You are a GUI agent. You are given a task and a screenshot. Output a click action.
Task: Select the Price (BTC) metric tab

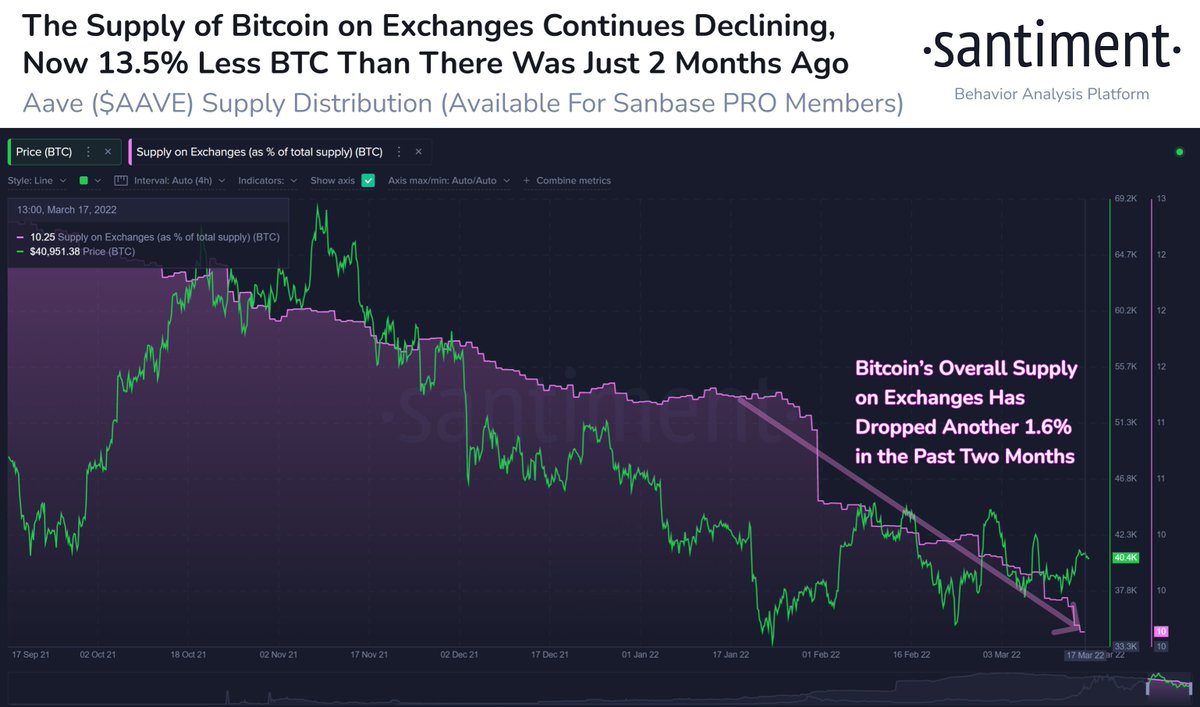[48, 152]
